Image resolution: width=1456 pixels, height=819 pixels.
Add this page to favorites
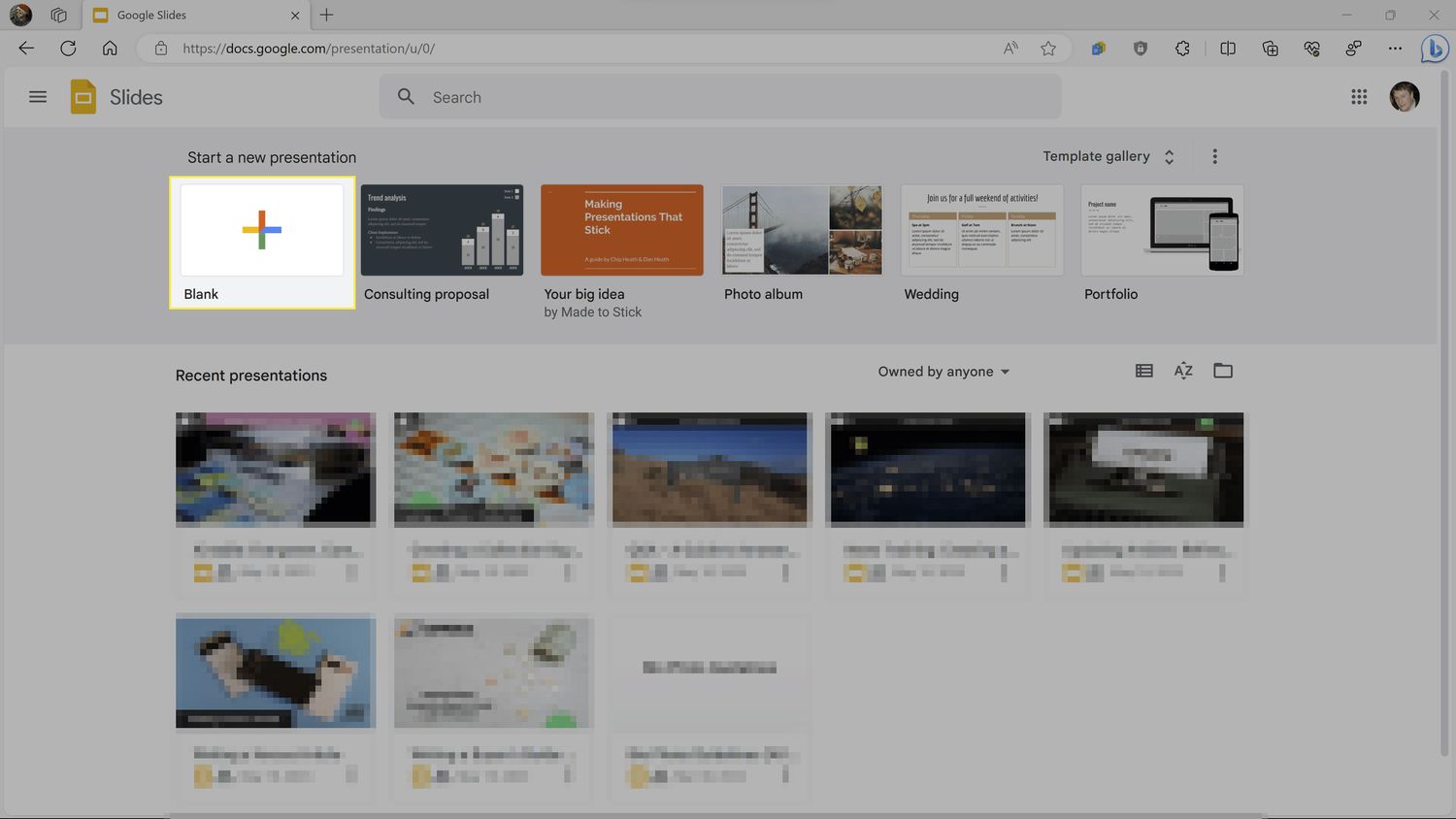[x=1048, y=49]
